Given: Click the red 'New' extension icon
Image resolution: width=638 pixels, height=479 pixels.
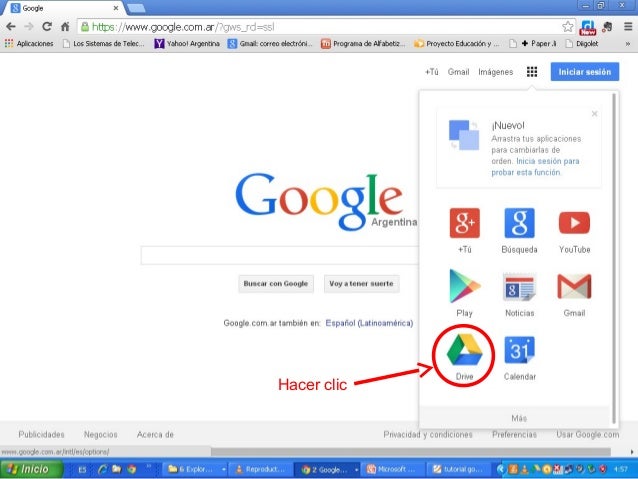Looking at the screenshot, I should point(588,27).
